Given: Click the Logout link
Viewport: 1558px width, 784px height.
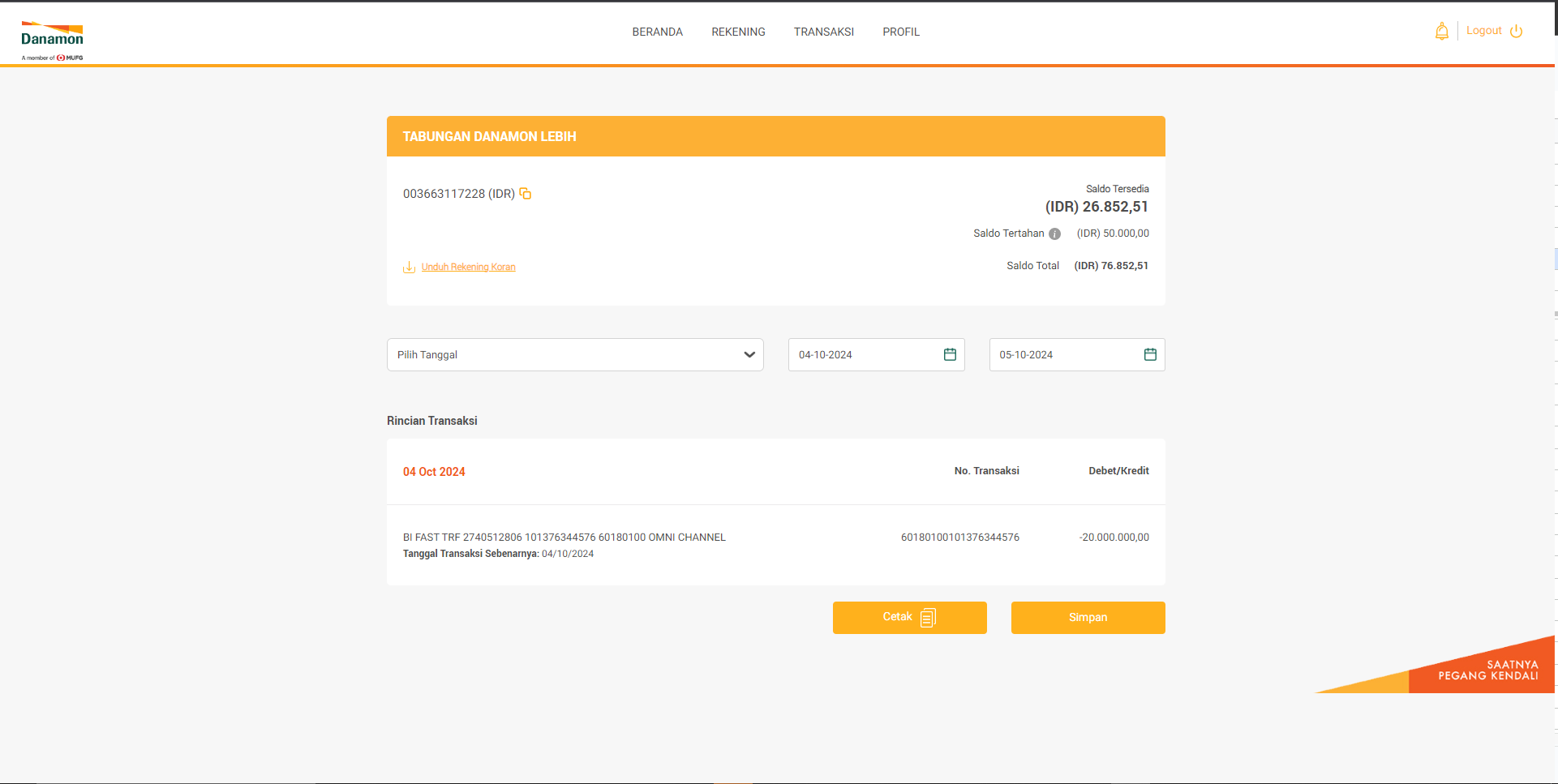Looking at the screenshot, I should [x=1483, y=31].
